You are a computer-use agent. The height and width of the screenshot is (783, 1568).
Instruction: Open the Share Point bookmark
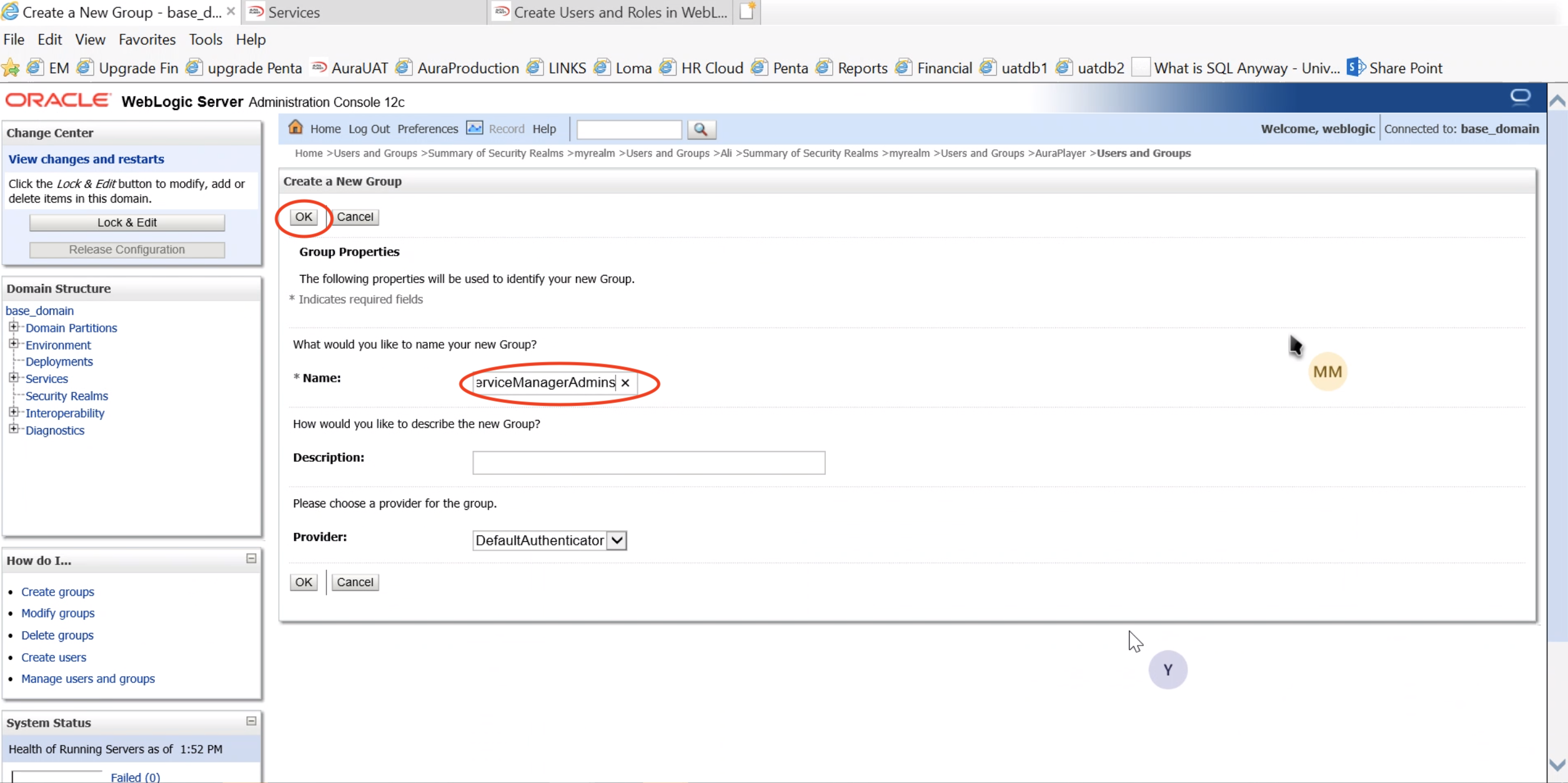(x=1395, y=67)
